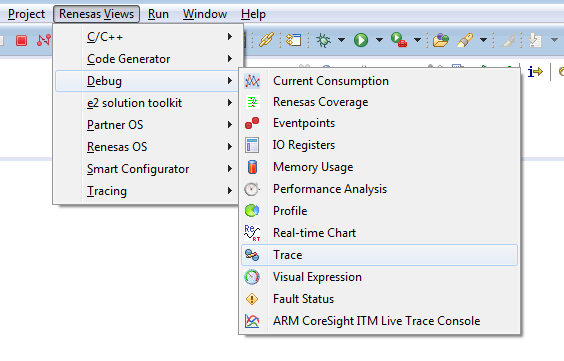This screenshot has height=361, width=564.
Task: Click the red Disconnect icon
Action: pyautogui.click(x=44, y=40)
